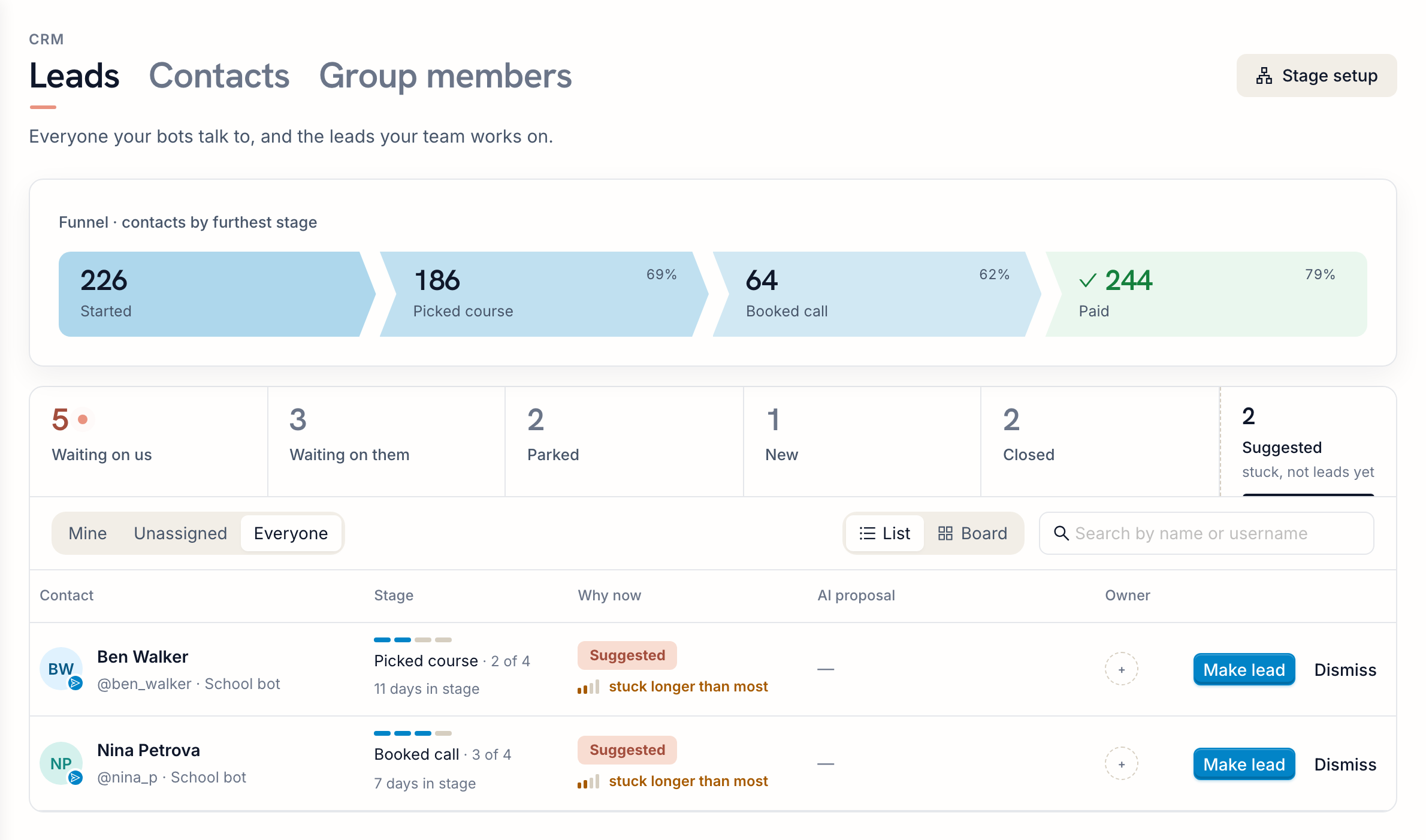Click the search magnifier icon
Screen dimensions: 1426x840
[1061, 533]
